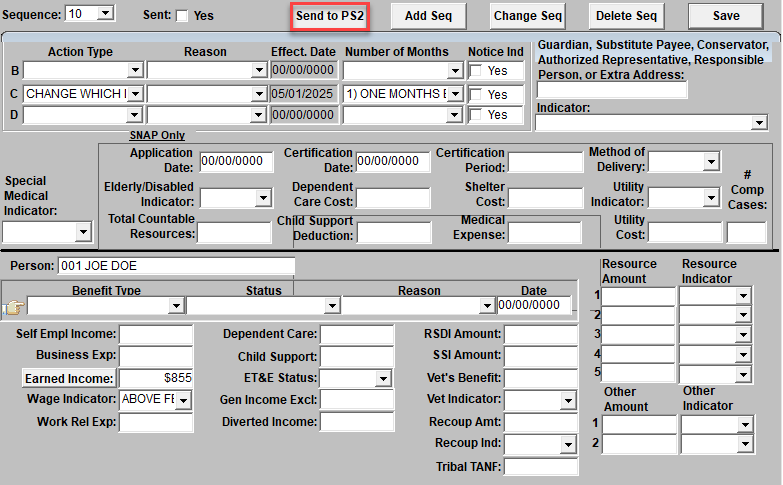Open Number of Months dropdown row D
The image size is (783, 485).
click(453, 115)
